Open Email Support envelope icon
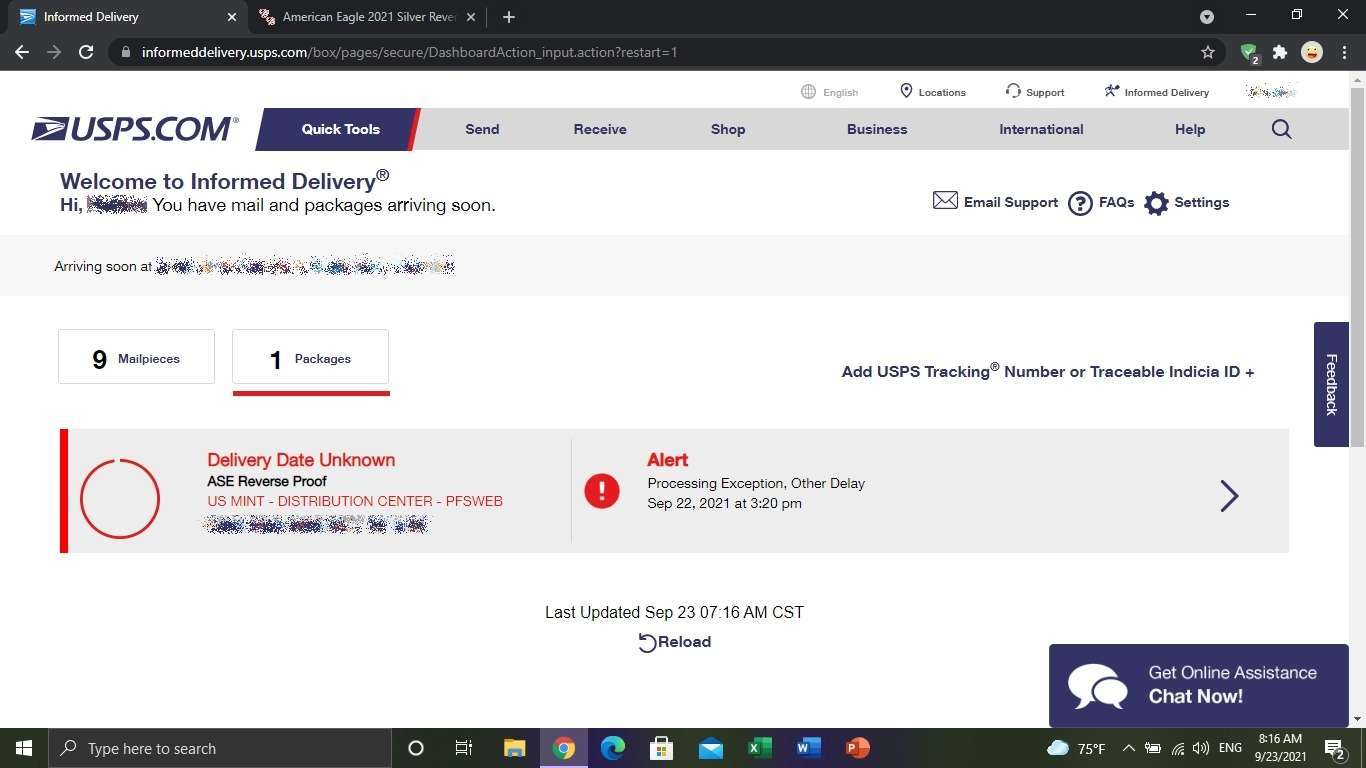The image size is (1366, 768). 945,201
